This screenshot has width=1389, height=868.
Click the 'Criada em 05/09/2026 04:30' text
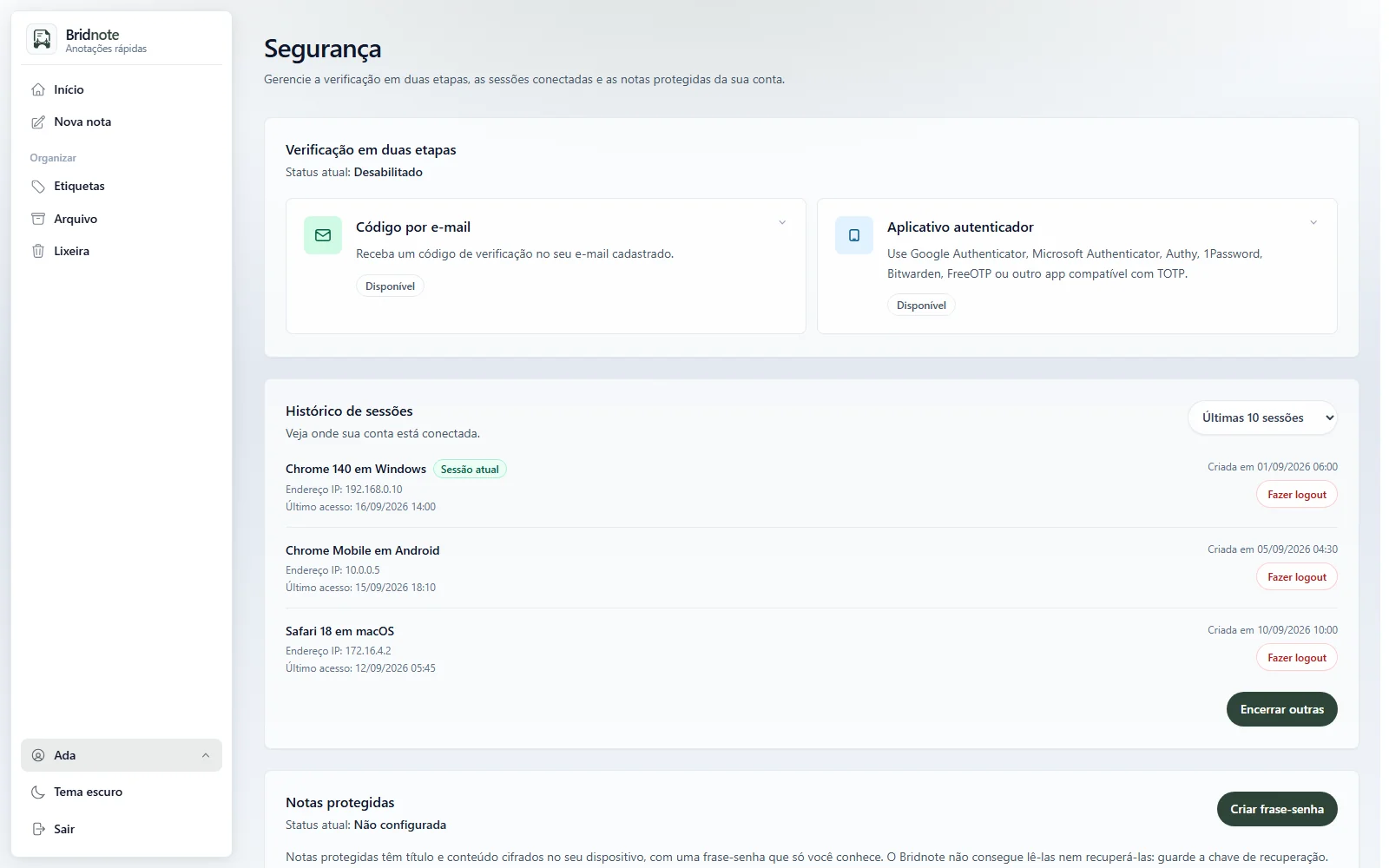click(1273, 549)
